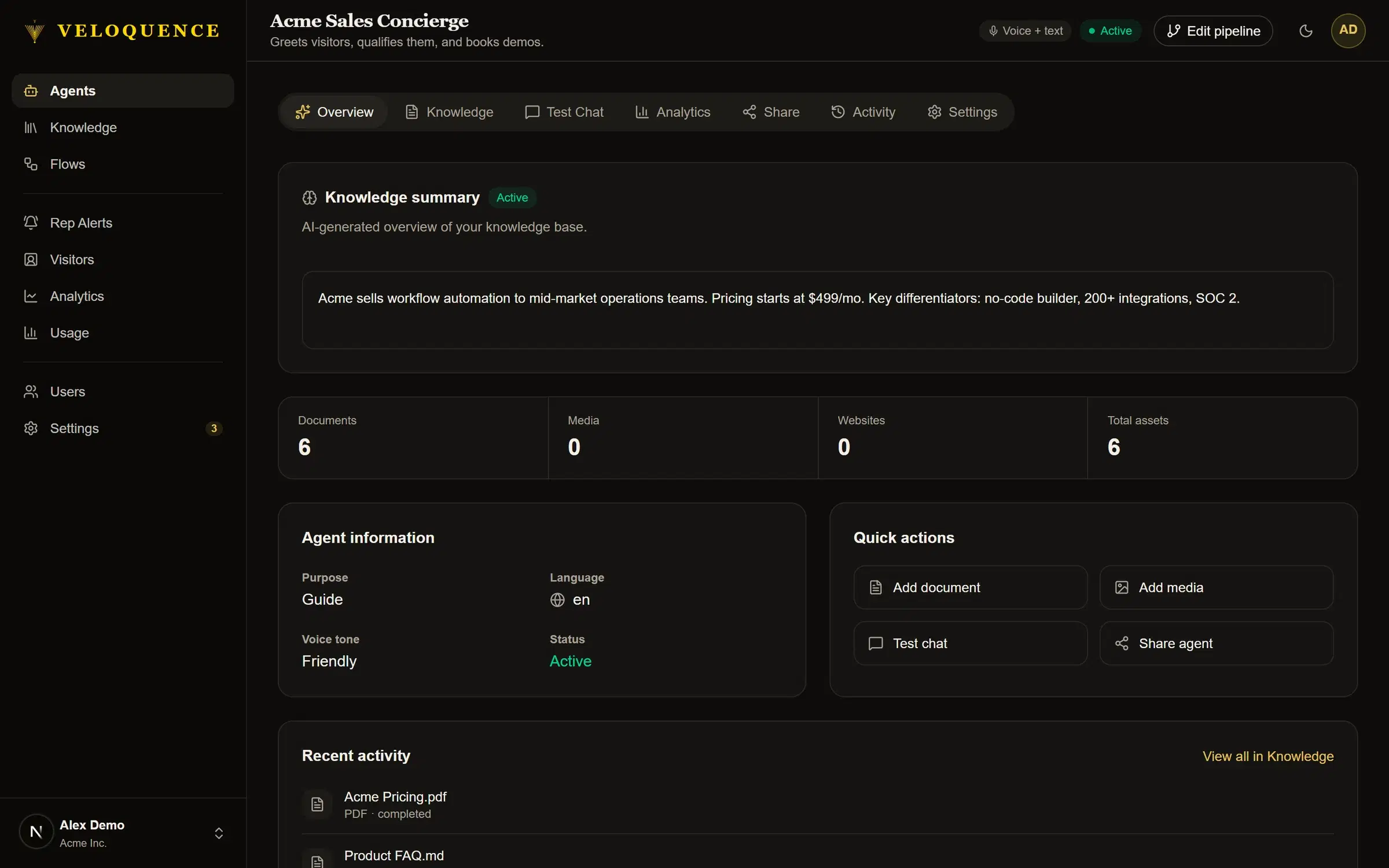The width and height of the screenshot is (1389, 868).
Task: Click the green Active status value
Action: (x=570, y=661)
